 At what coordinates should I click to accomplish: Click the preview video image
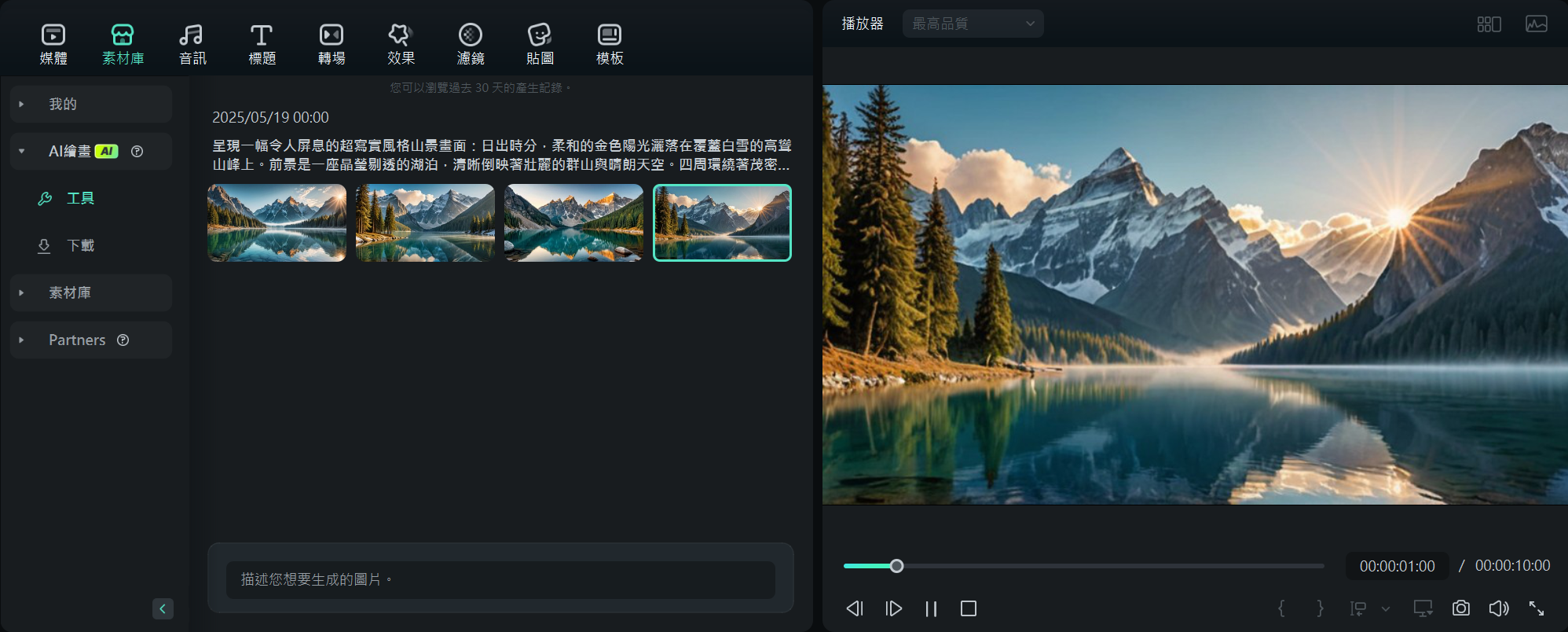coord(1195,295)
